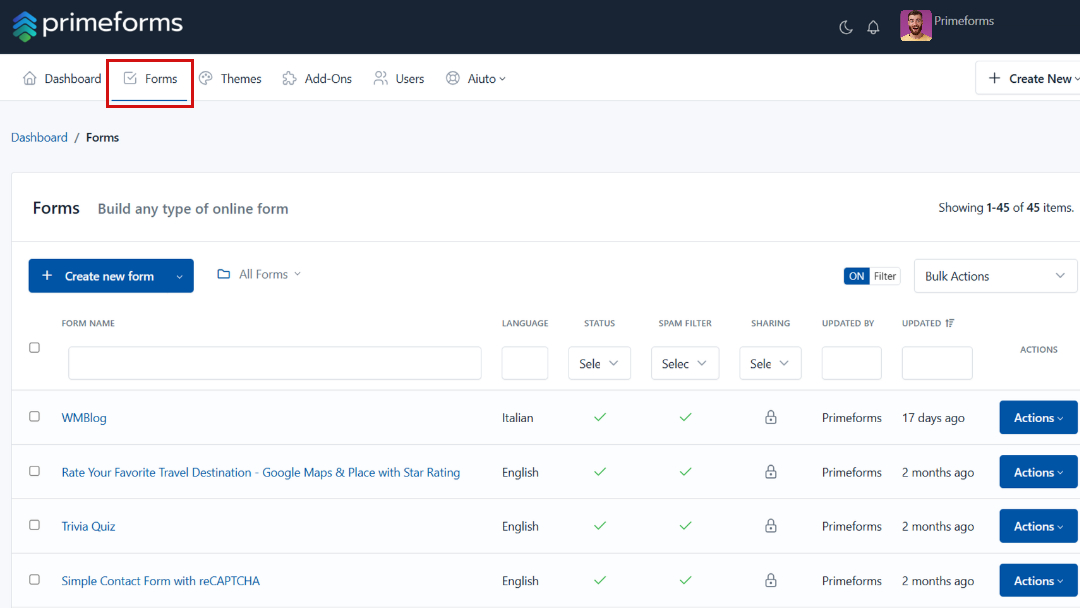Select the Forms nav tab
Screen dimensions: 1080x608
pyautogui.click(x=149, y=78)
